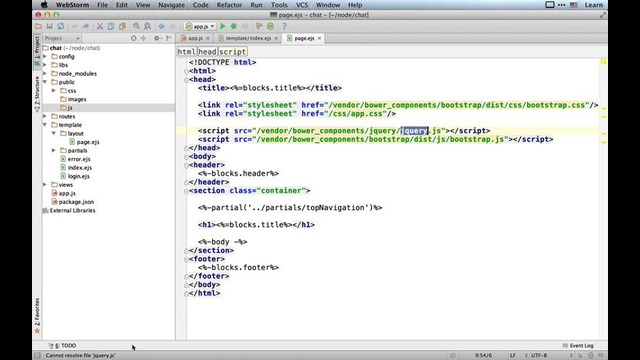Screen dimensions: 640x360
Task: Click the Forward navigation arrow icon
Action: pyautogui.click(x=173, y=26)
